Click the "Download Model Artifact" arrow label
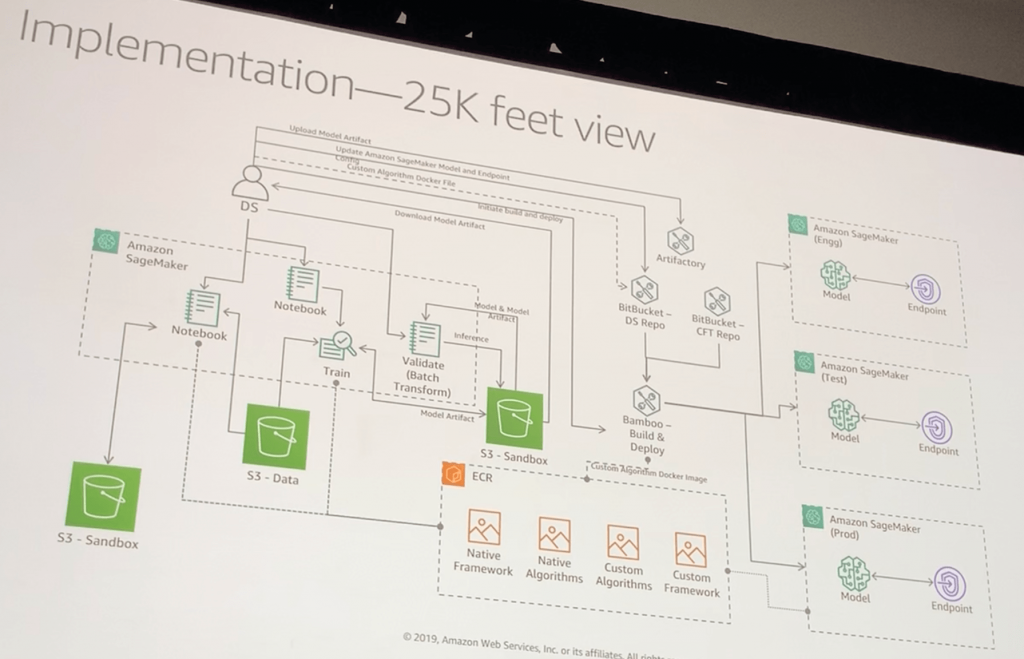This screenshot has height=659, width=1024. point(440,219)
